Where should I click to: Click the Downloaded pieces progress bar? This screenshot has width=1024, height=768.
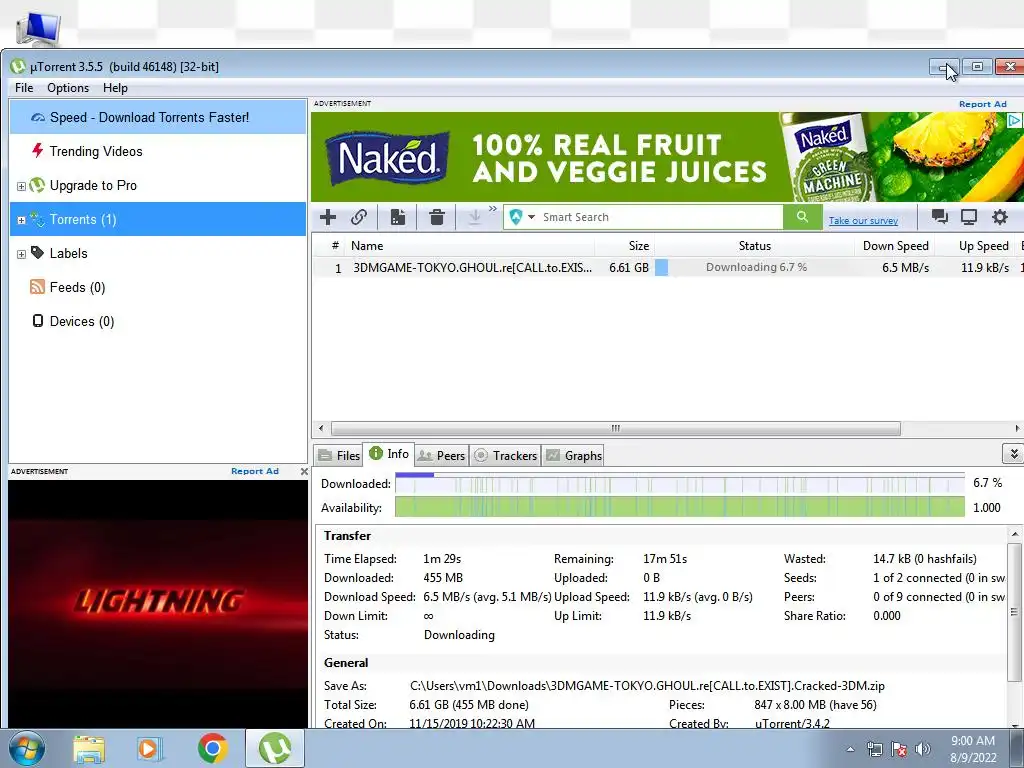pyautogui.click(x=679, y=483)
